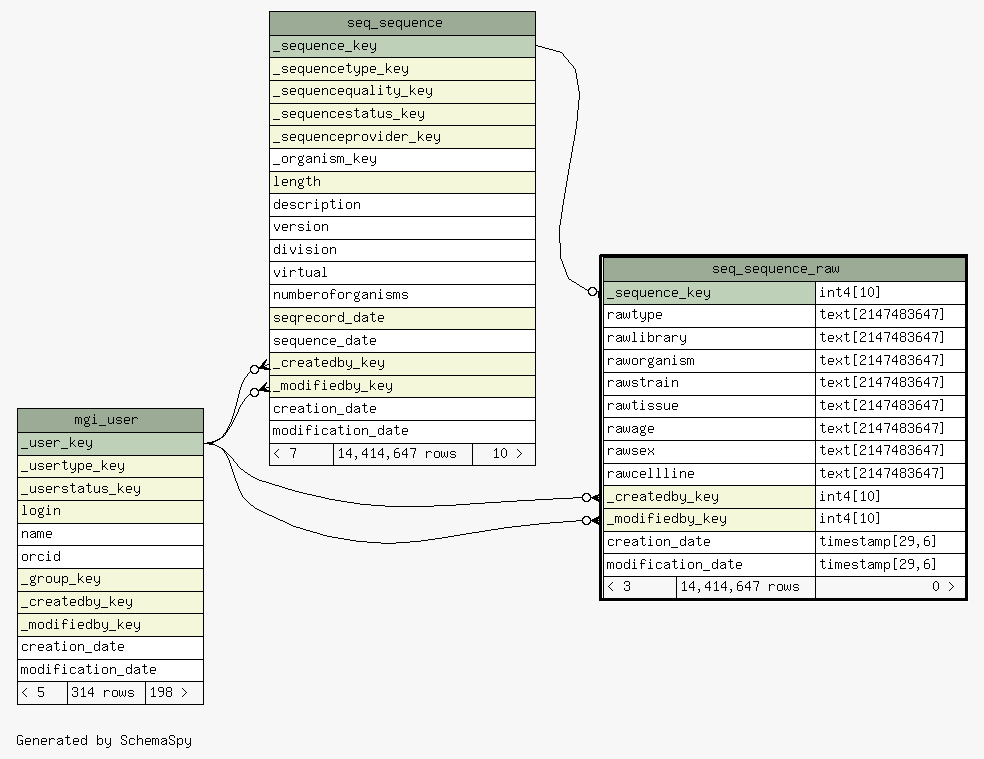Select _sequencetype_key in seq_sequence

[402, 69]
